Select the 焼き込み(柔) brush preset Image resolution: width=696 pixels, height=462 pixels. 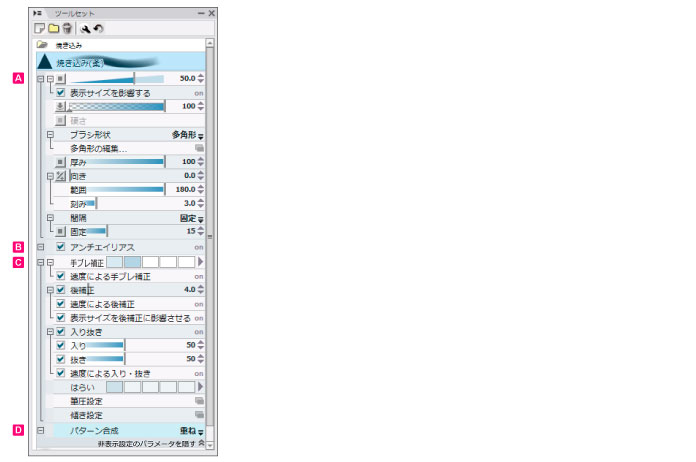tap(118, 61)
